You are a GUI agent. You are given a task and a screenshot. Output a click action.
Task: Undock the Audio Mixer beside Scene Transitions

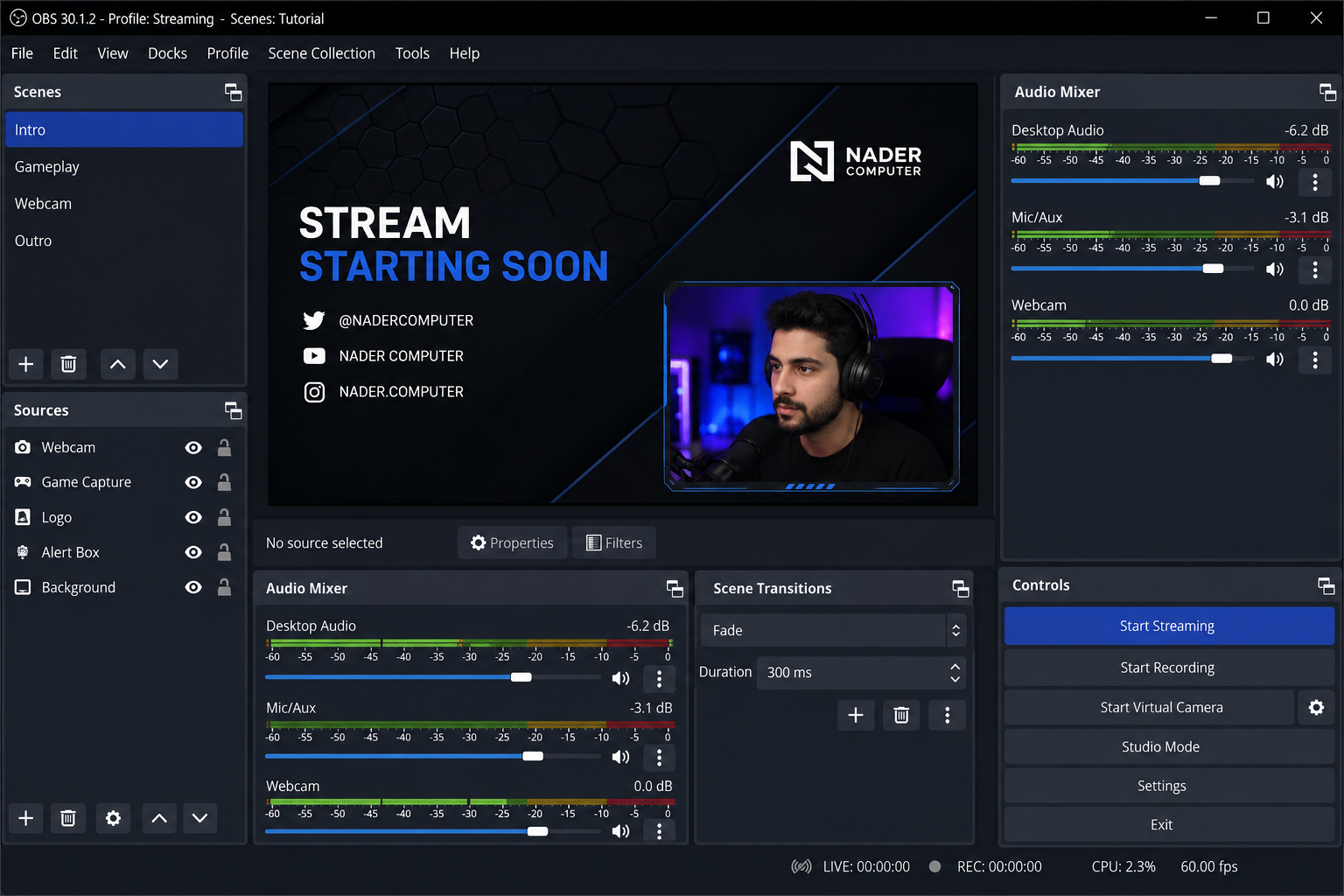(x=675, y=589)
